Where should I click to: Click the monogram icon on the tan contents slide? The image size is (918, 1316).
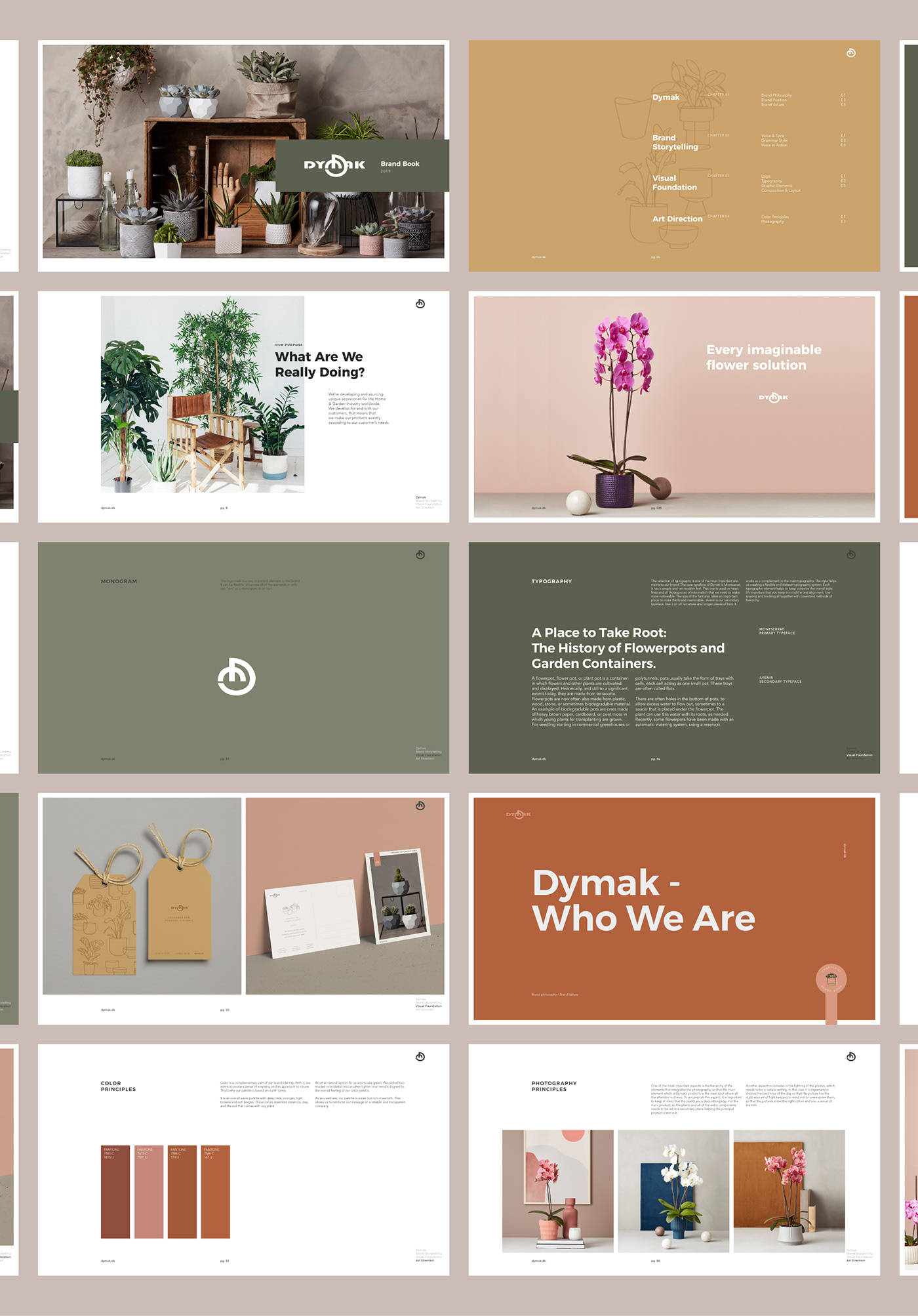[x=850, y=53]
